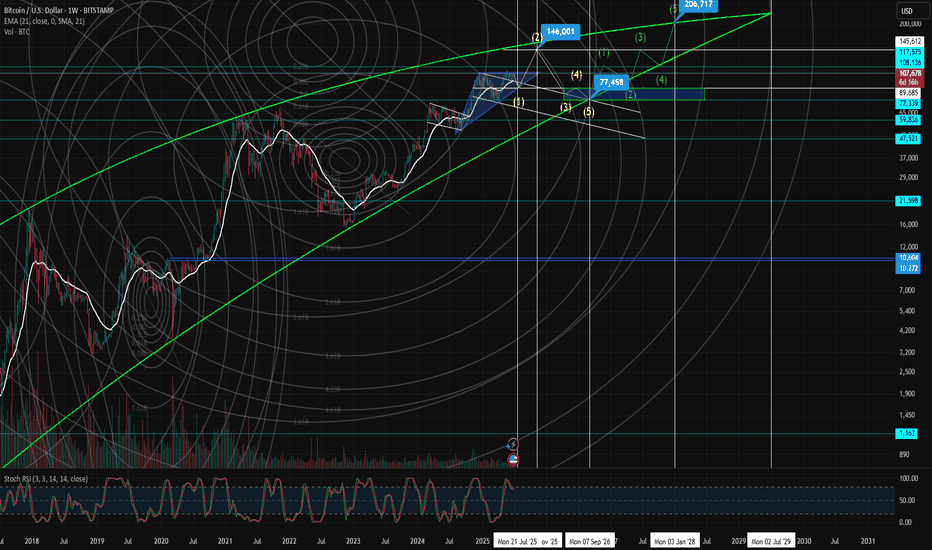Select the yellow (5) wave label
The image size is (932, 550).
(x=588, y=112)
